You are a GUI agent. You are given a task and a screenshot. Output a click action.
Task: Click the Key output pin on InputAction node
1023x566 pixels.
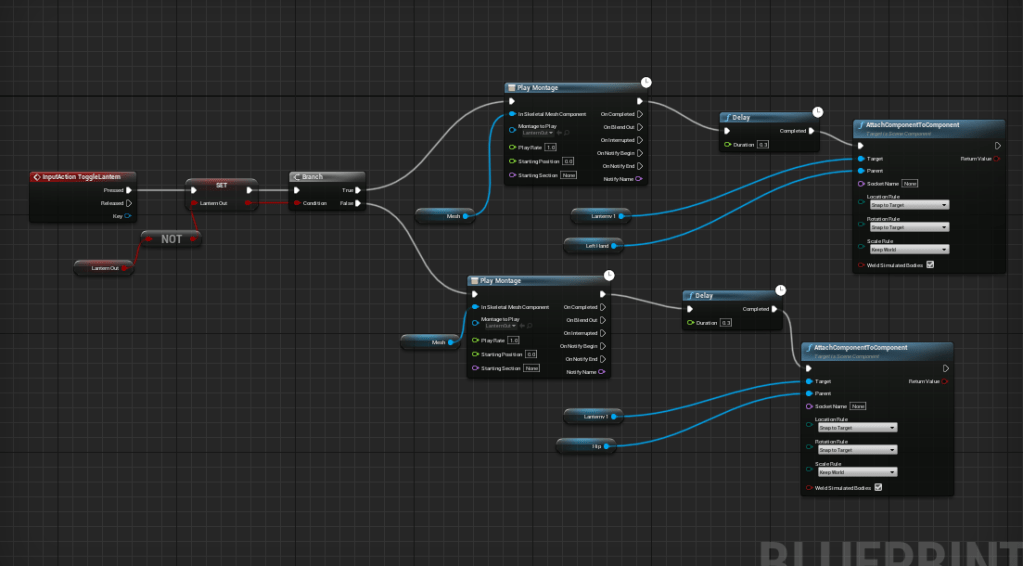click(128, 215)
